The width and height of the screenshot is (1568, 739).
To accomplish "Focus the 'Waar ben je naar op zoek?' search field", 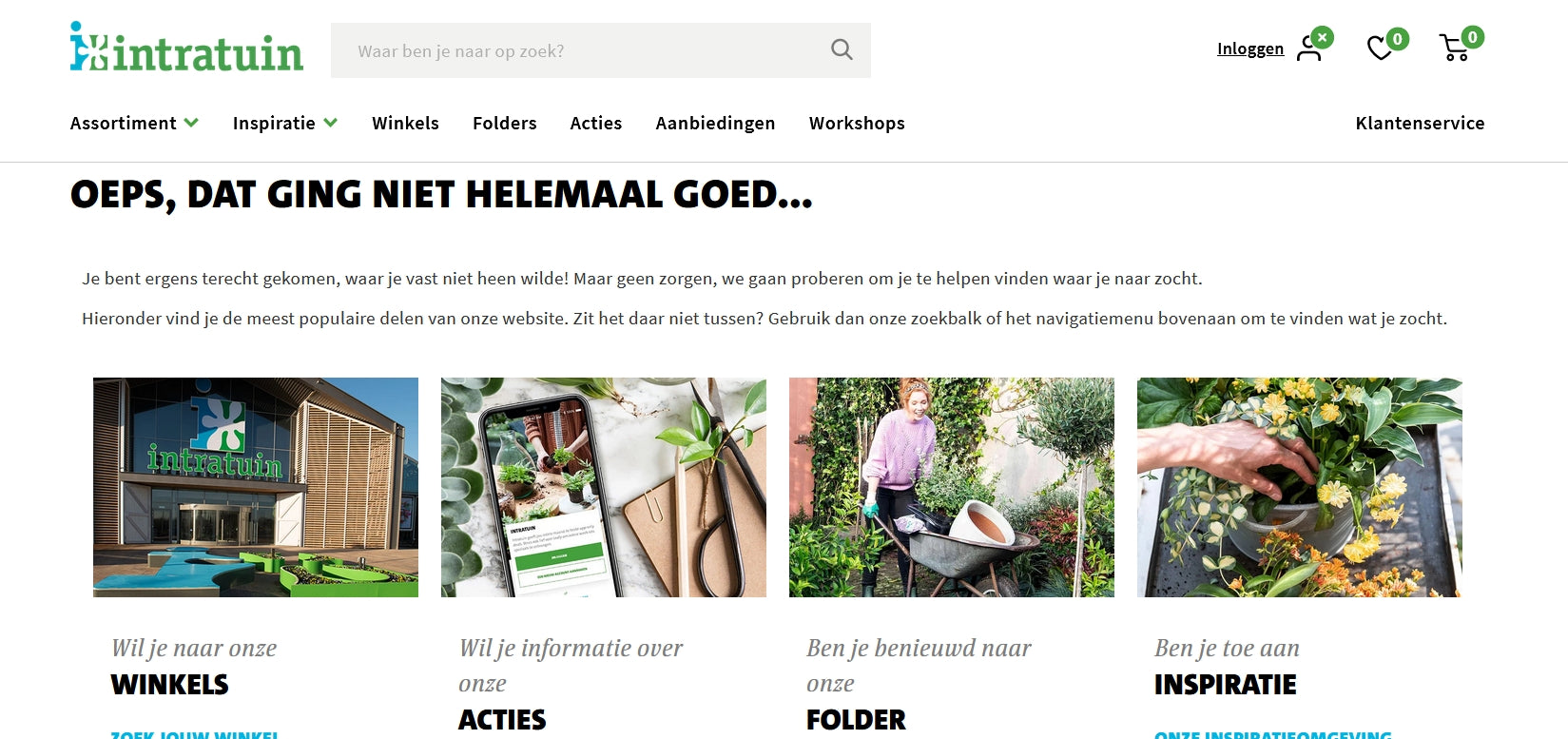I will (x=580, y=50).
